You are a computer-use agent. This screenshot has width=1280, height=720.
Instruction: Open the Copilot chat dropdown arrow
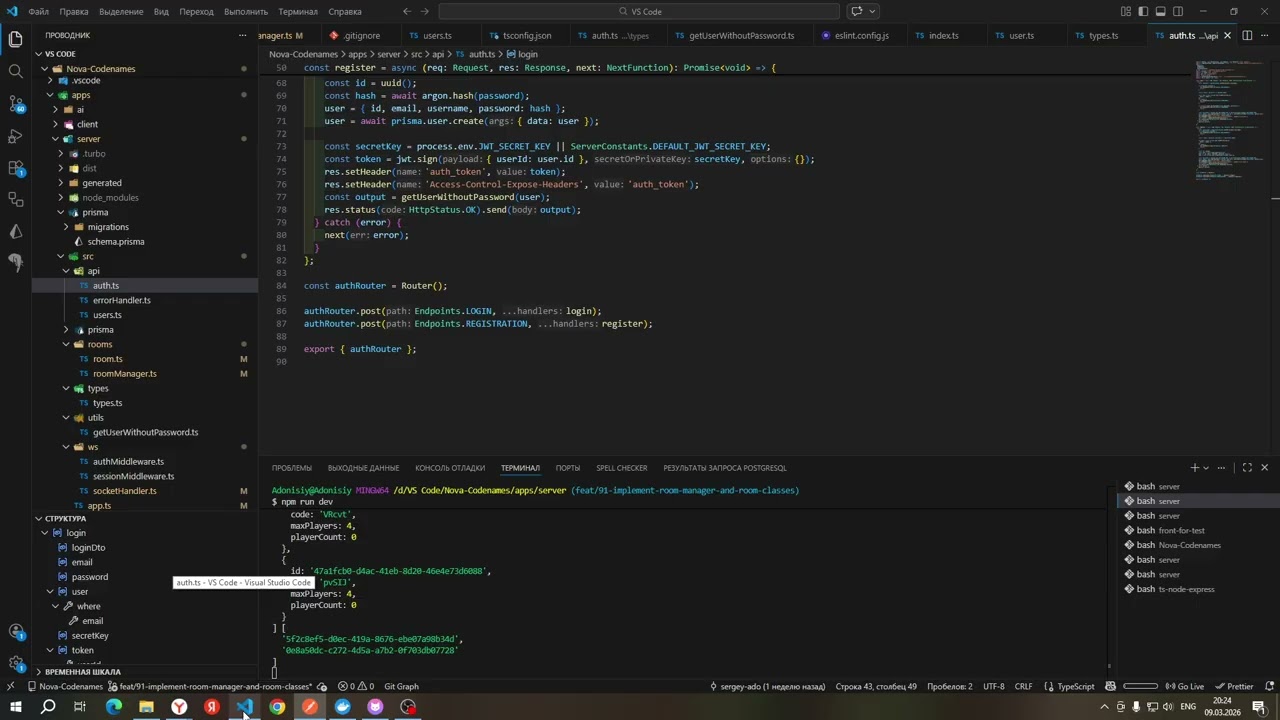(873, 11)
